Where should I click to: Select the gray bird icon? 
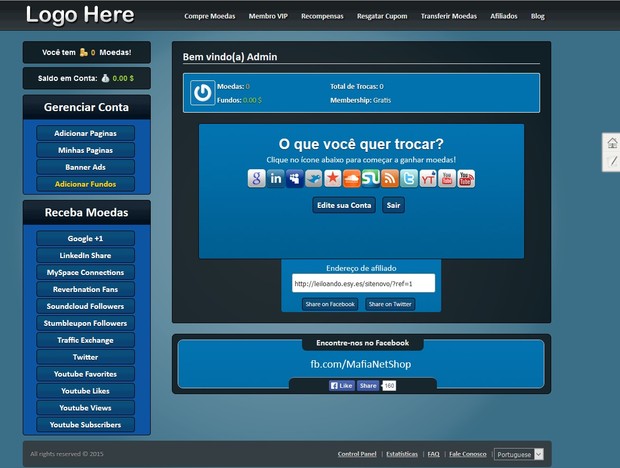pos(314,179)
